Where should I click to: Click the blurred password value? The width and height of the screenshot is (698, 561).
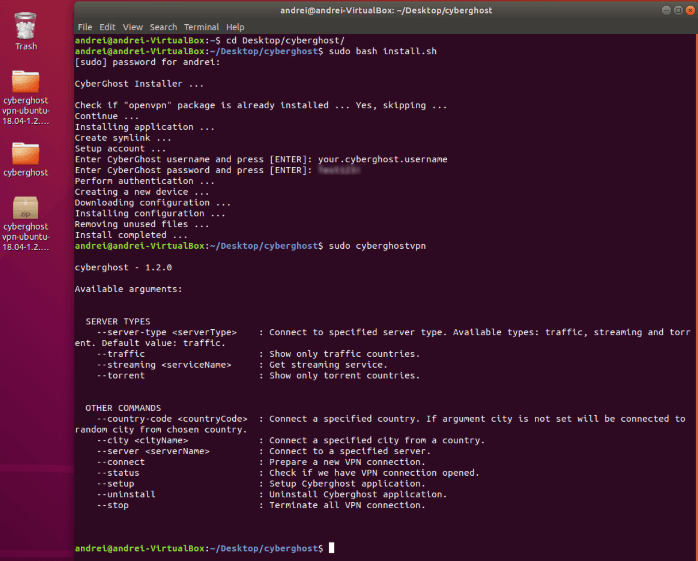click(339, 170)
